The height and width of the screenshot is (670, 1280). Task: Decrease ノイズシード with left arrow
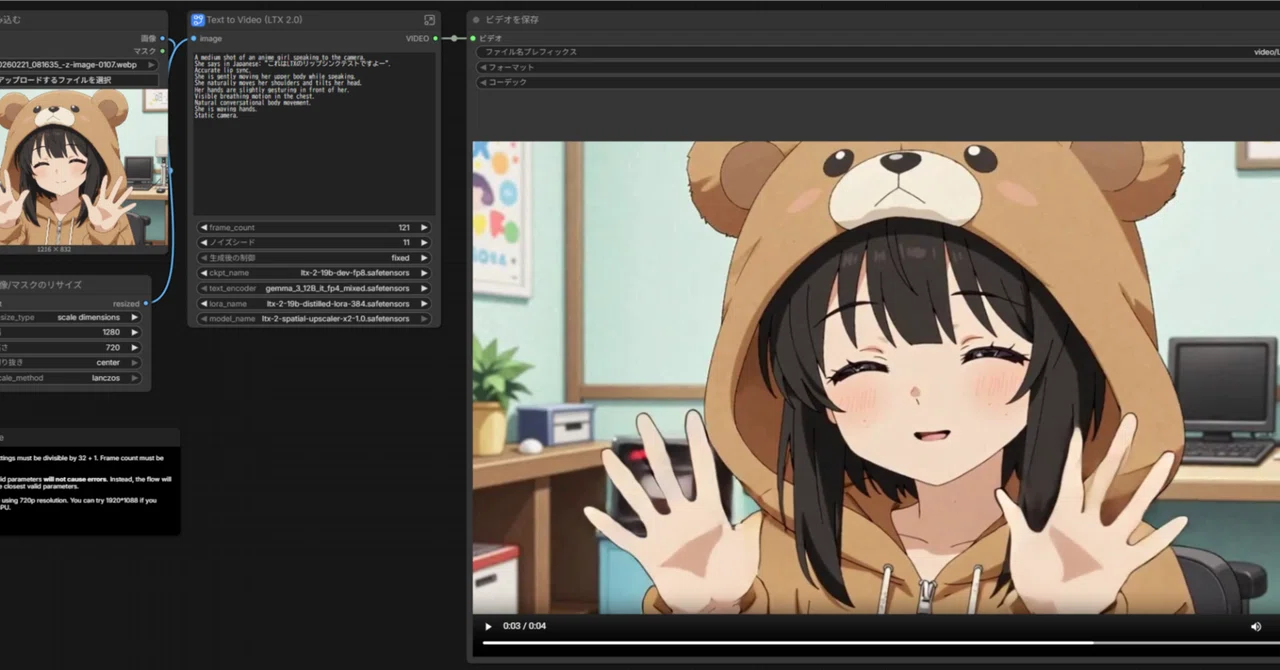(x=203, y=243)
